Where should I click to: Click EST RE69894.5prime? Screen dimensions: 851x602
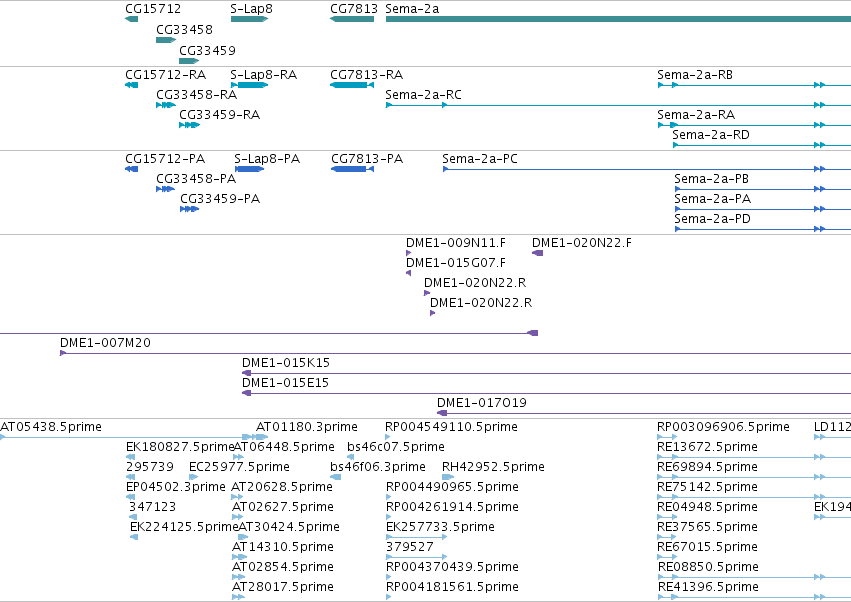click(707, 467)
